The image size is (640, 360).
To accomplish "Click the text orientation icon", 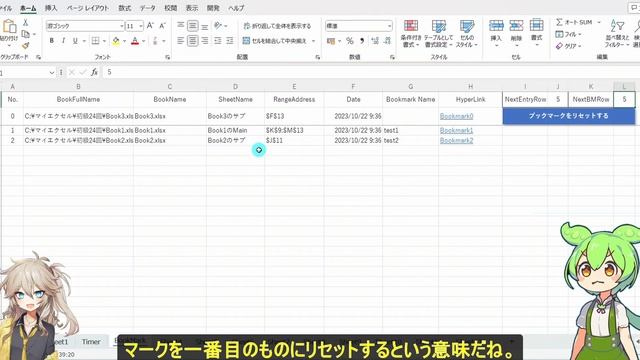I will tap(218, 26).
